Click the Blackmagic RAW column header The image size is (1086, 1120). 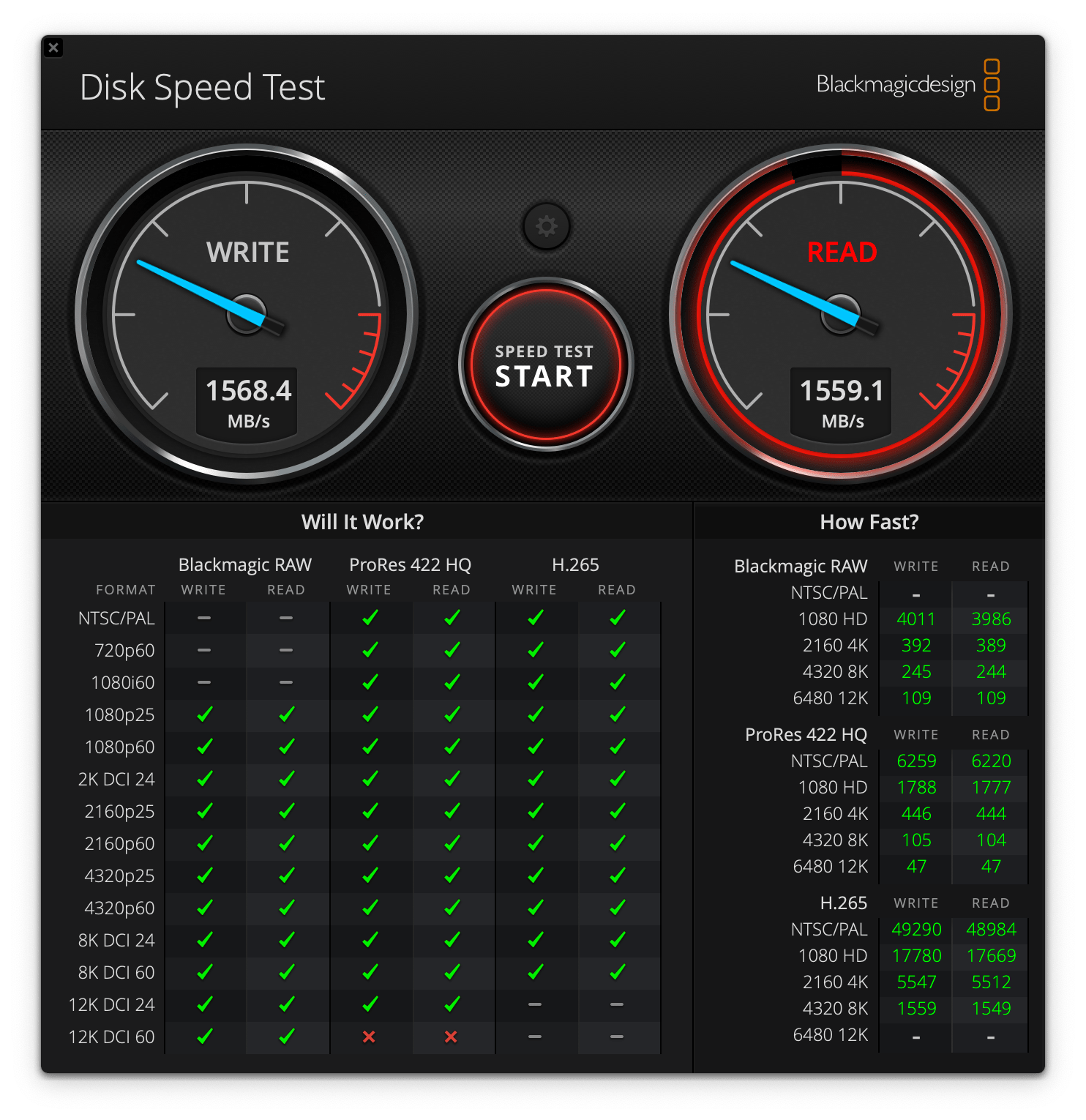pos(244,564)
